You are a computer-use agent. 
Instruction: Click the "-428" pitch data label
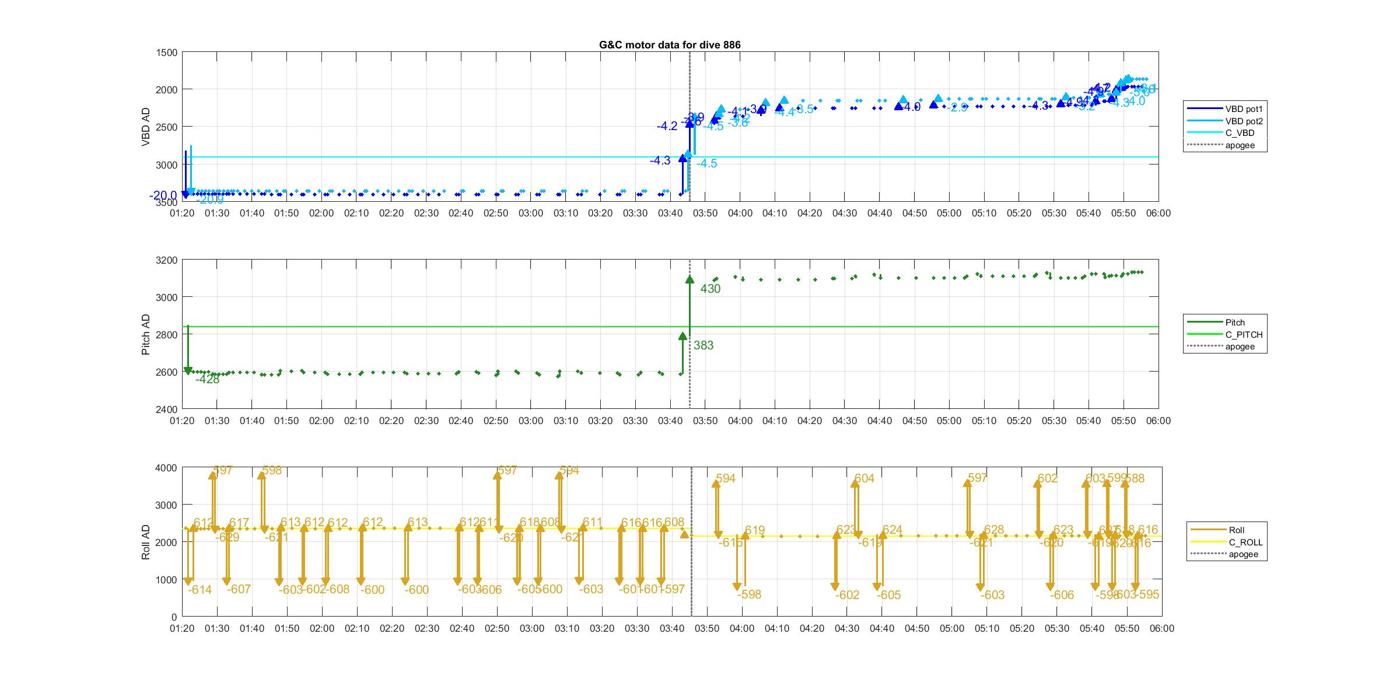(x=207, y=379)
